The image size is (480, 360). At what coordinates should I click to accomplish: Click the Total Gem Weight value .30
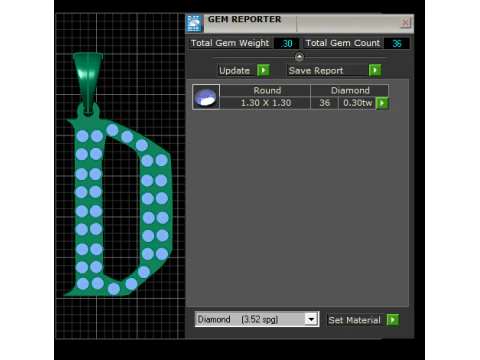click(286, 43)
